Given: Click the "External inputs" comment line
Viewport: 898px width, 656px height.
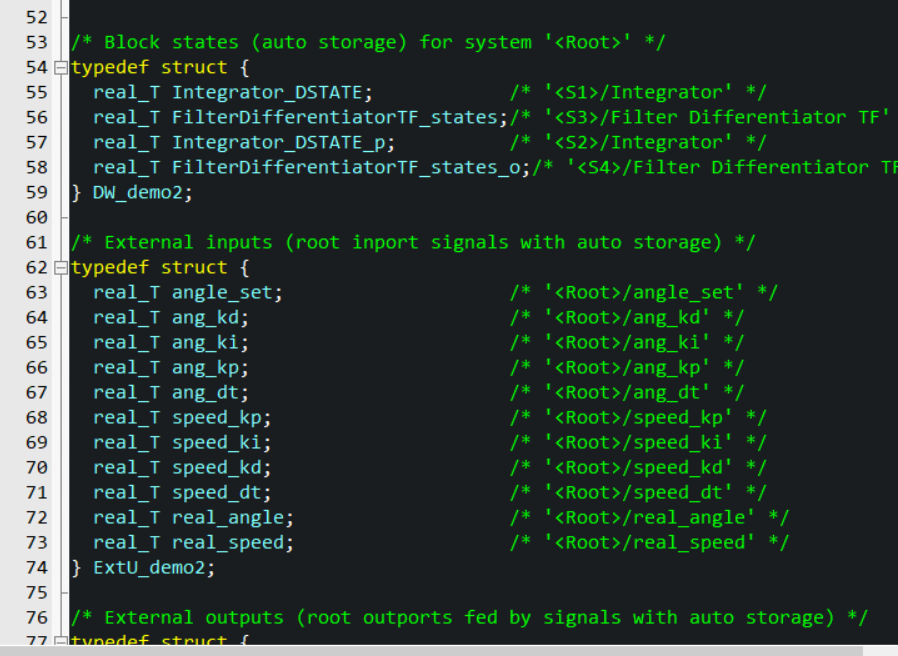Looking at the screenshot, I should coord(412,242).
